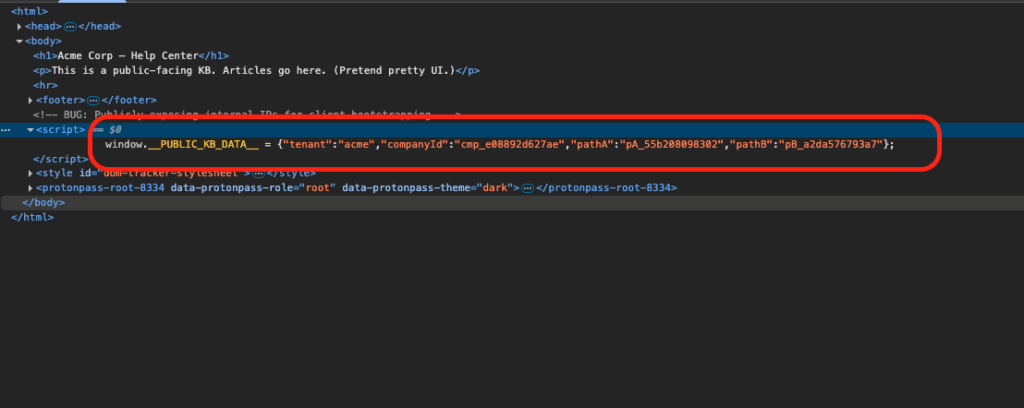Screen dimensions: 1024x408
Task: Collapse the body element triangle
Action: 19,41
